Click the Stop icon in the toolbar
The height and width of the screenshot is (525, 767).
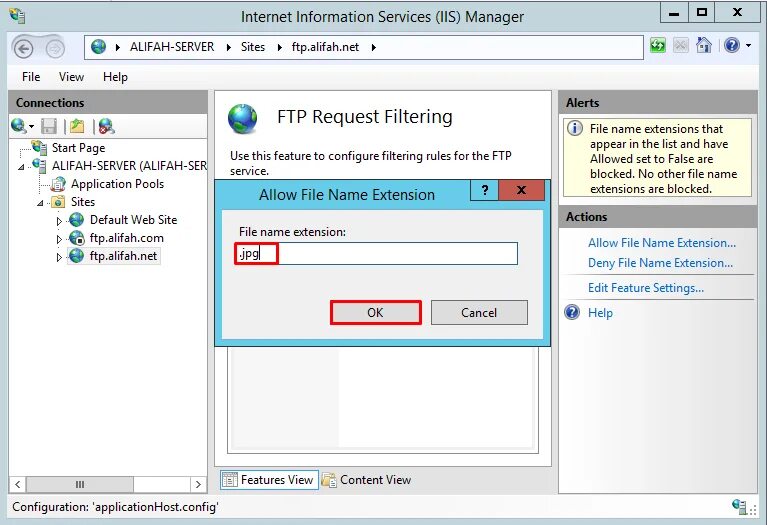coord(680,46)
